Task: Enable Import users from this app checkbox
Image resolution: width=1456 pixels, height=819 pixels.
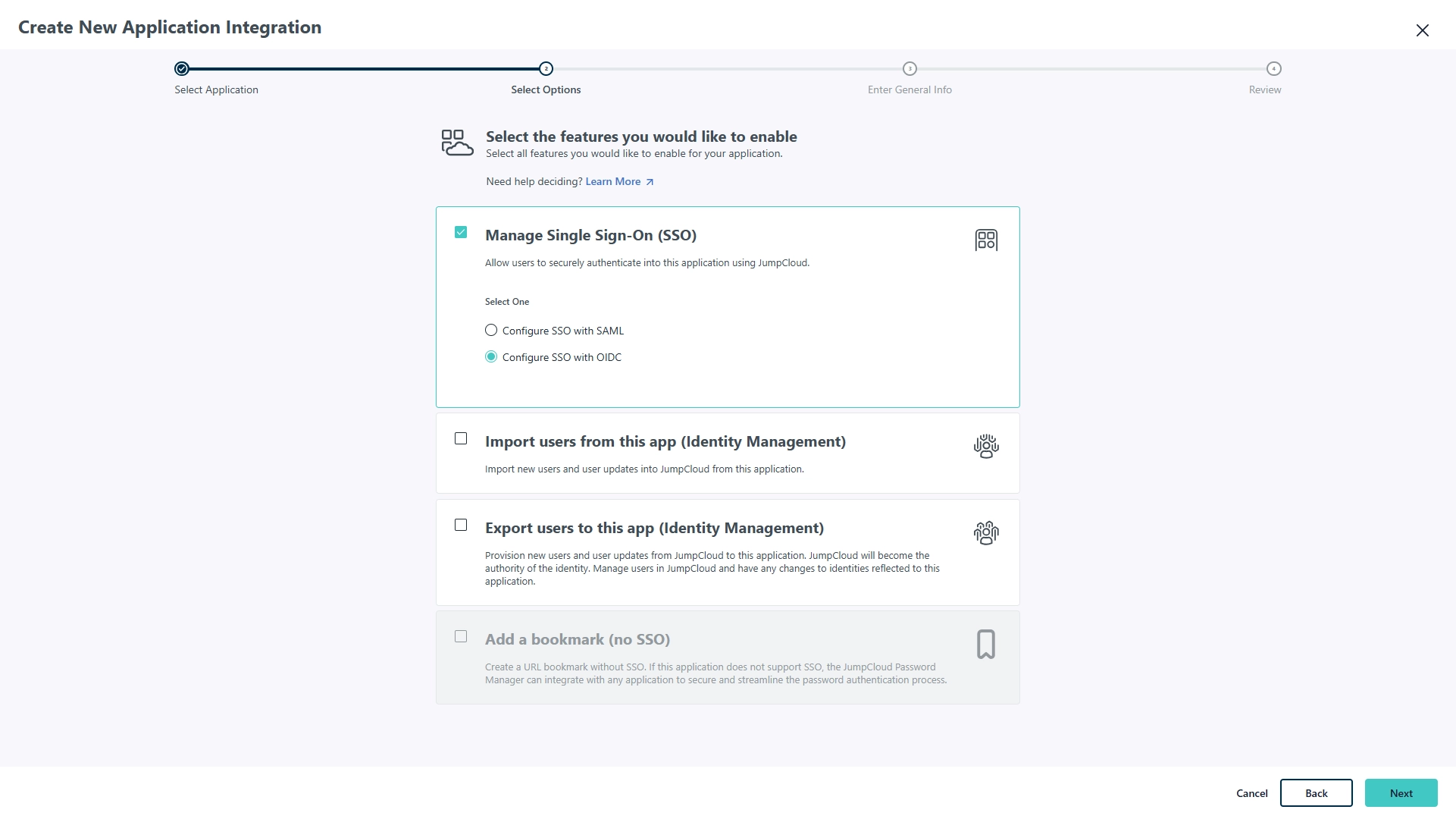Action: click(x=461, y=439)
